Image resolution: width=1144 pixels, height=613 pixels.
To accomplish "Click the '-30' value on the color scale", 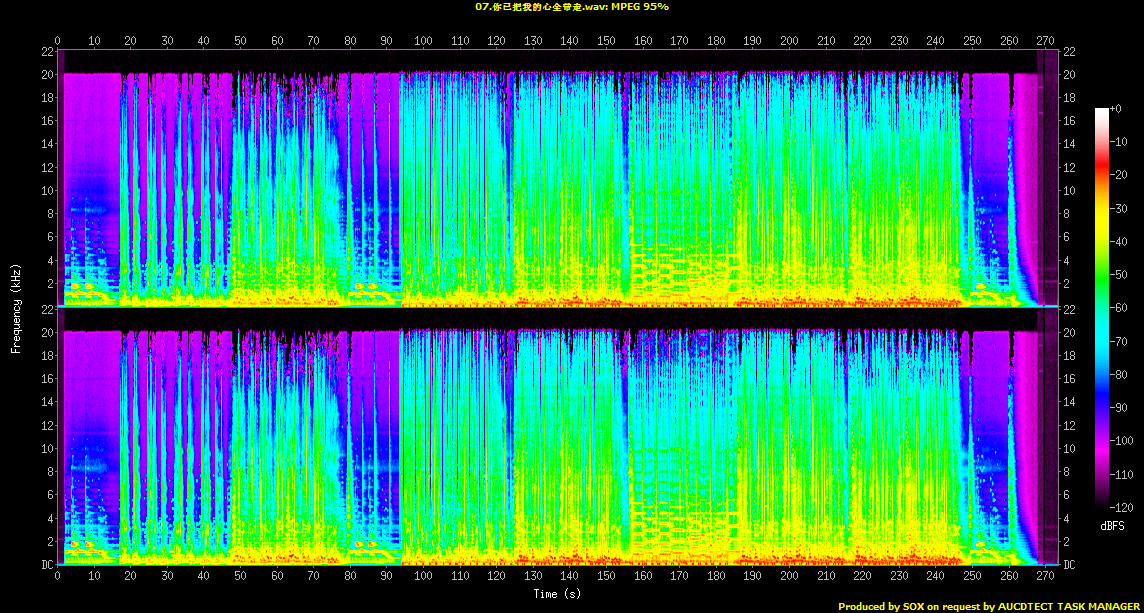I will point(1118,208).
